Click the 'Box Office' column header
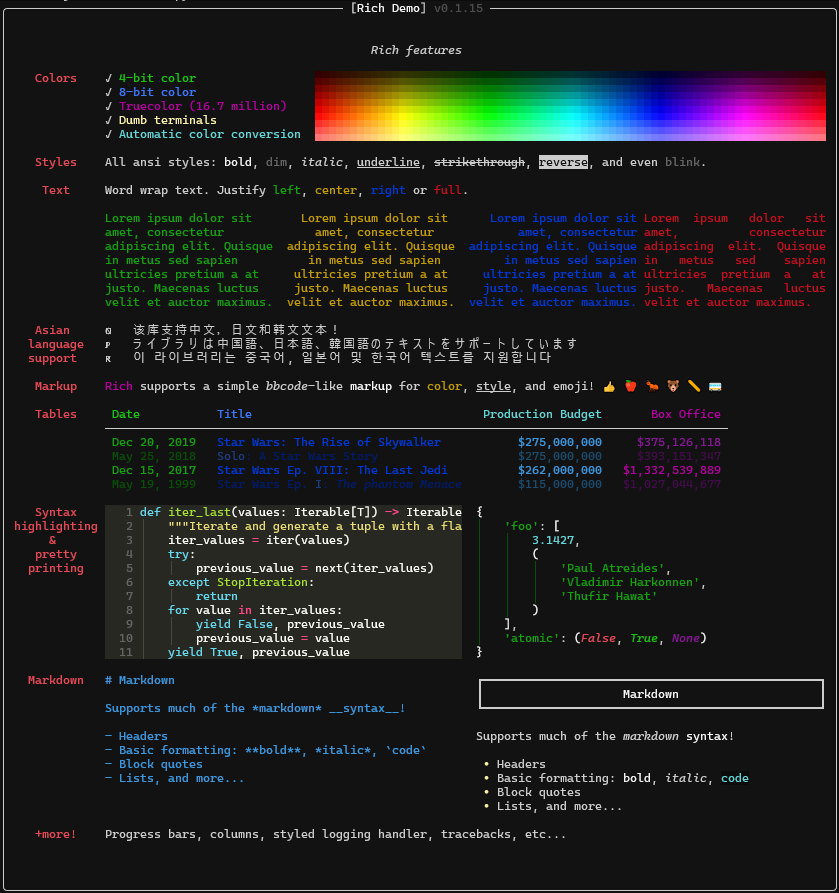The image size is (839, 893). [x=686, y=414]
